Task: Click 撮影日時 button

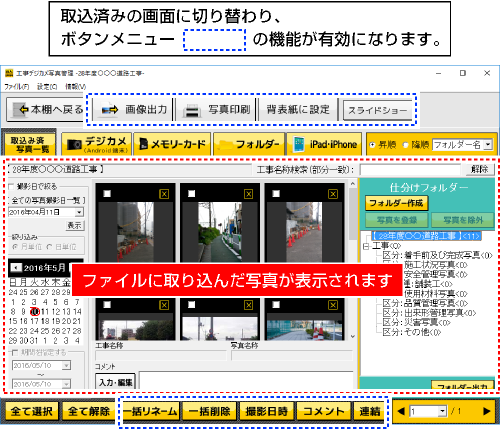Action: pyautogui.click(x=266, y=411)
